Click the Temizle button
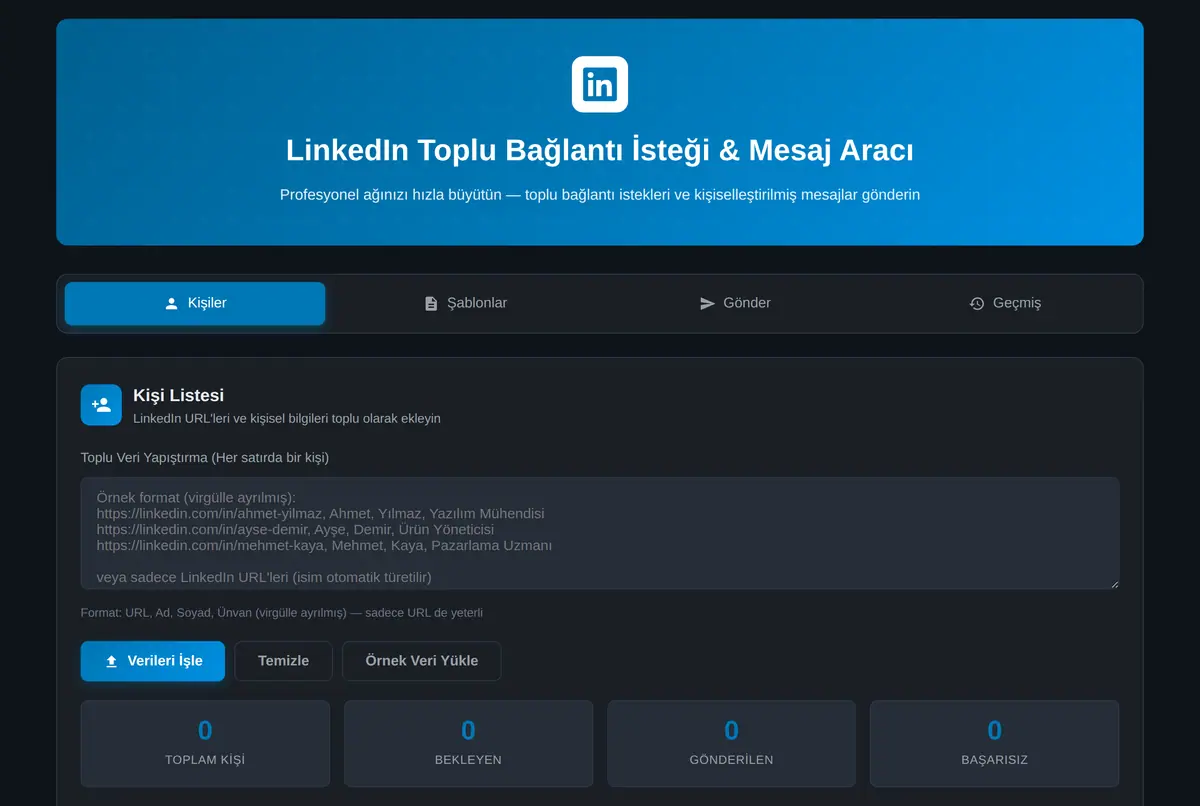 [284, 661]
